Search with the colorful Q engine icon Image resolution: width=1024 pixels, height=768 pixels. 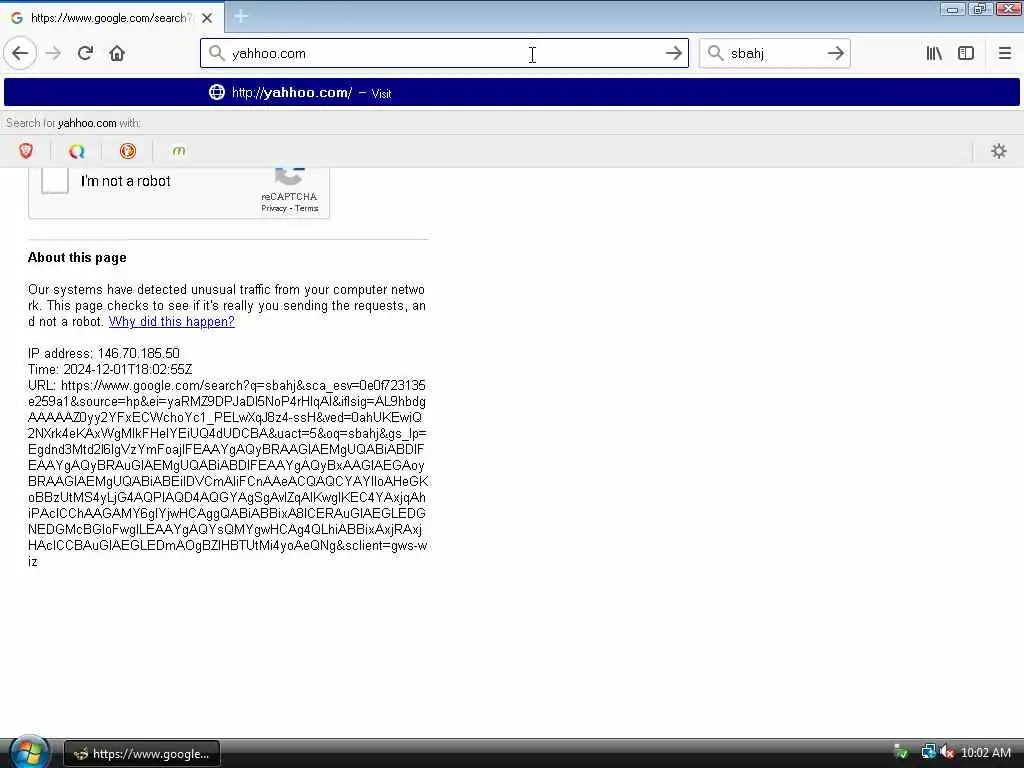coord(77,152)
